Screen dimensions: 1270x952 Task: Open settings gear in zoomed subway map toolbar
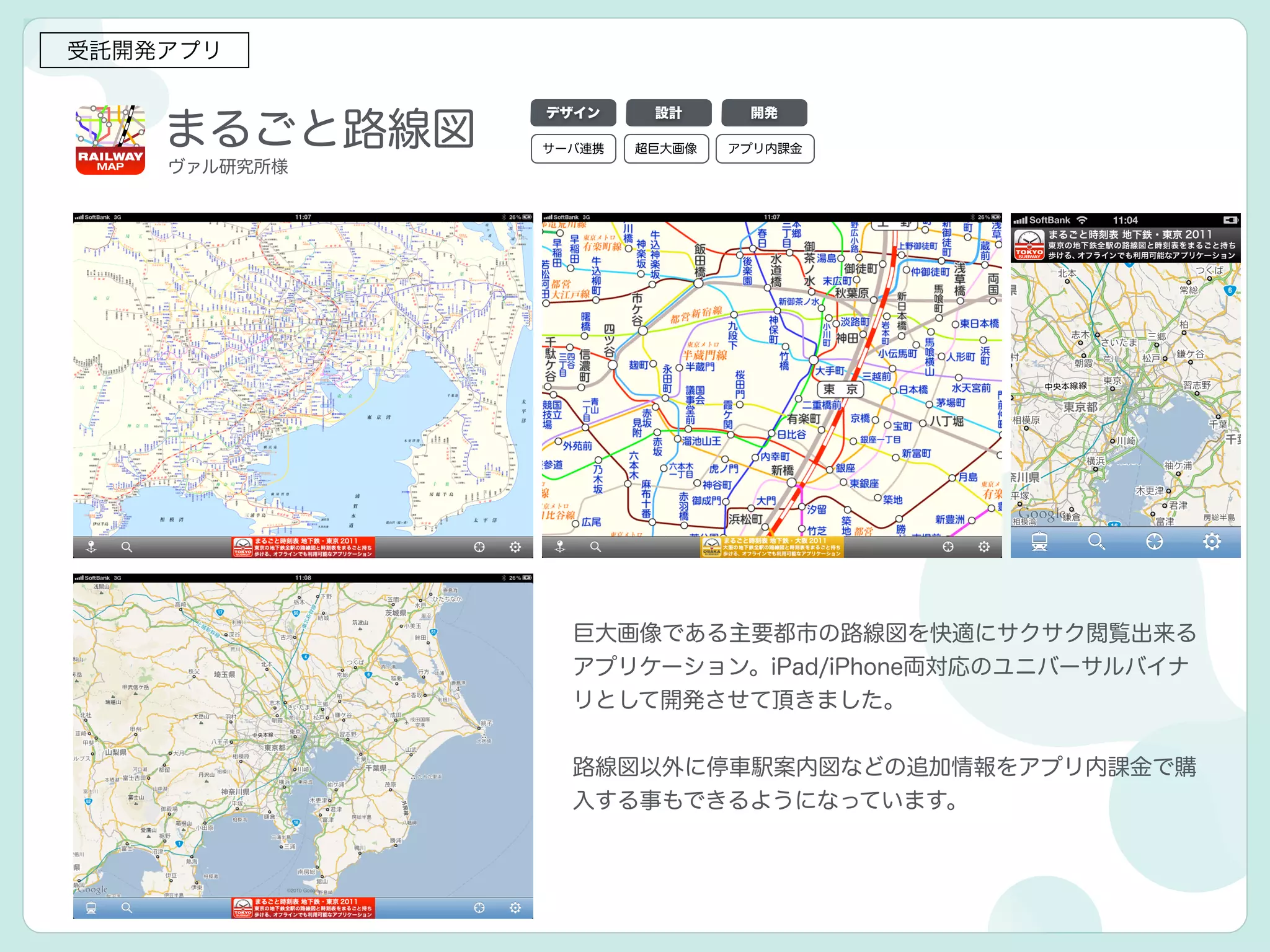(x=984, y=547)
